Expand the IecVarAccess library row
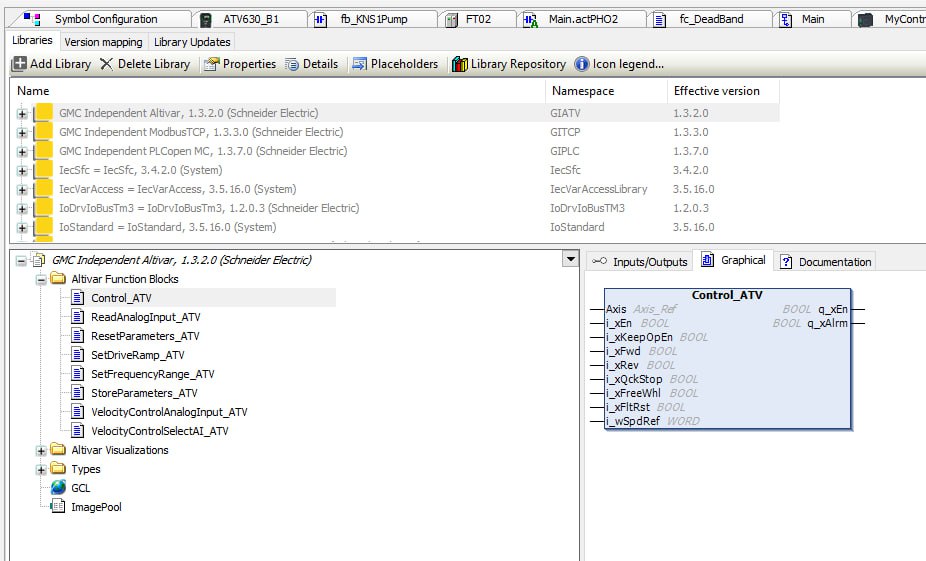Screen dimensions: 926x561 [x=22, y=190]
